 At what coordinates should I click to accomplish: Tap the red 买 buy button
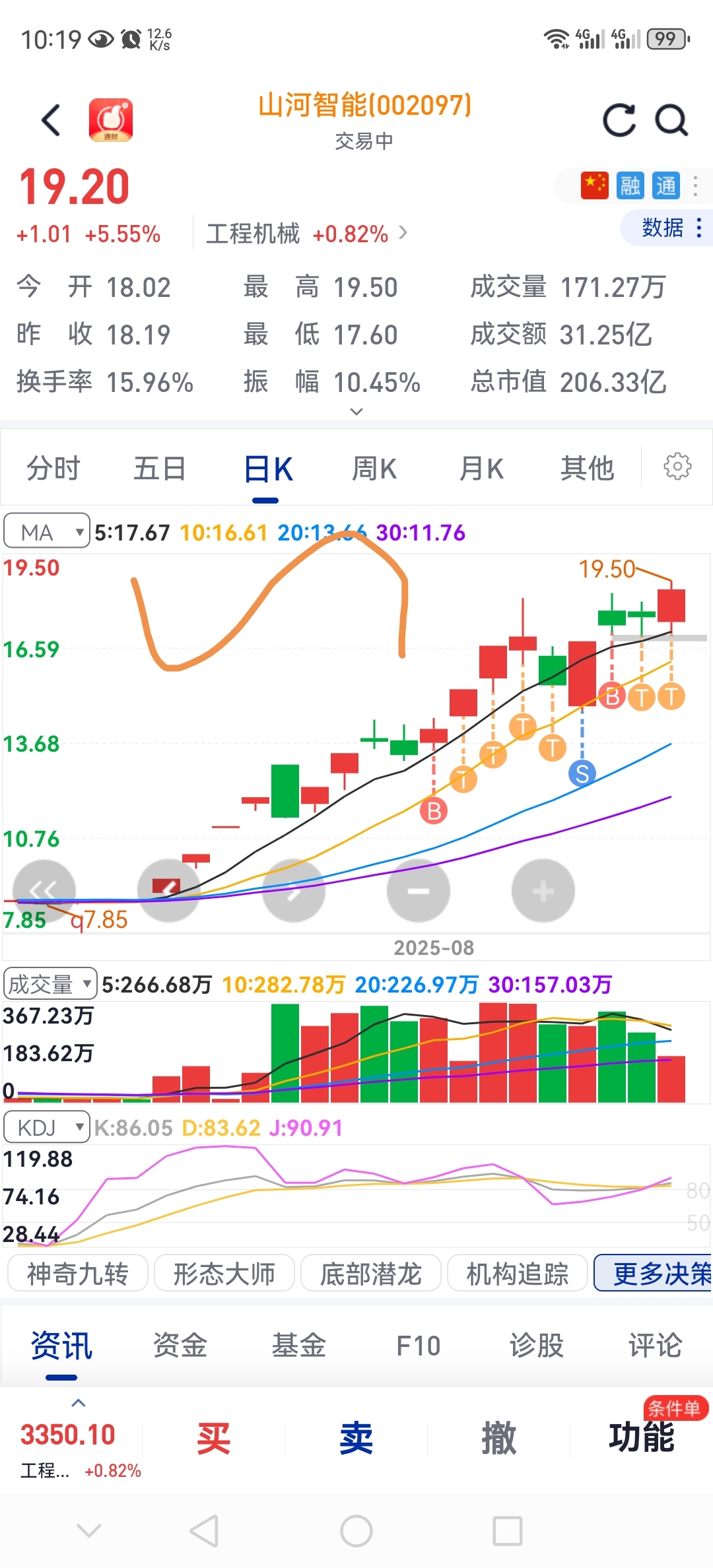coord(213,1439)
